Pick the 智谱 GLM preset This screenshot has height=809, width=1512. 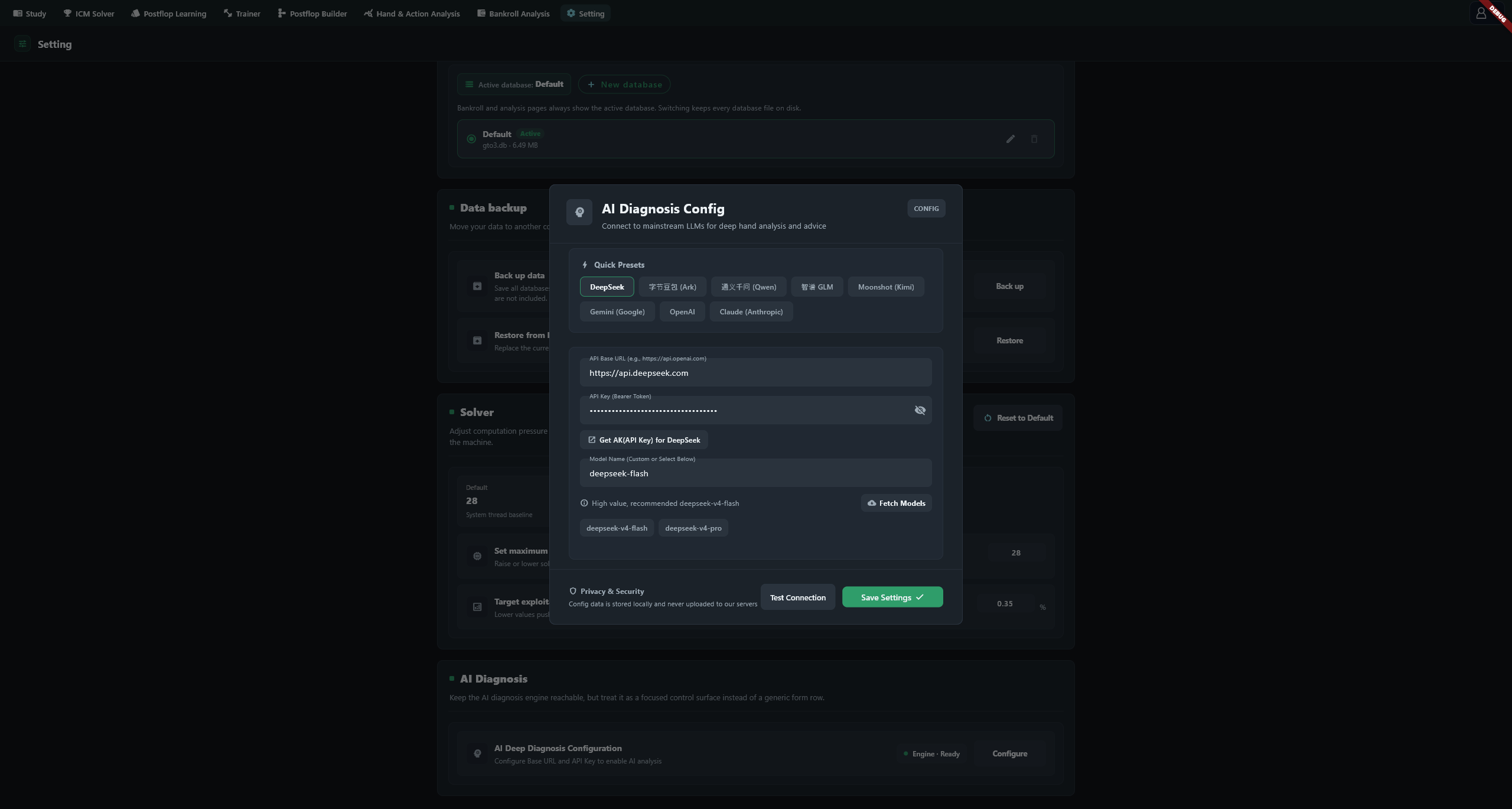pyautogui.click(x=817, y=287)
